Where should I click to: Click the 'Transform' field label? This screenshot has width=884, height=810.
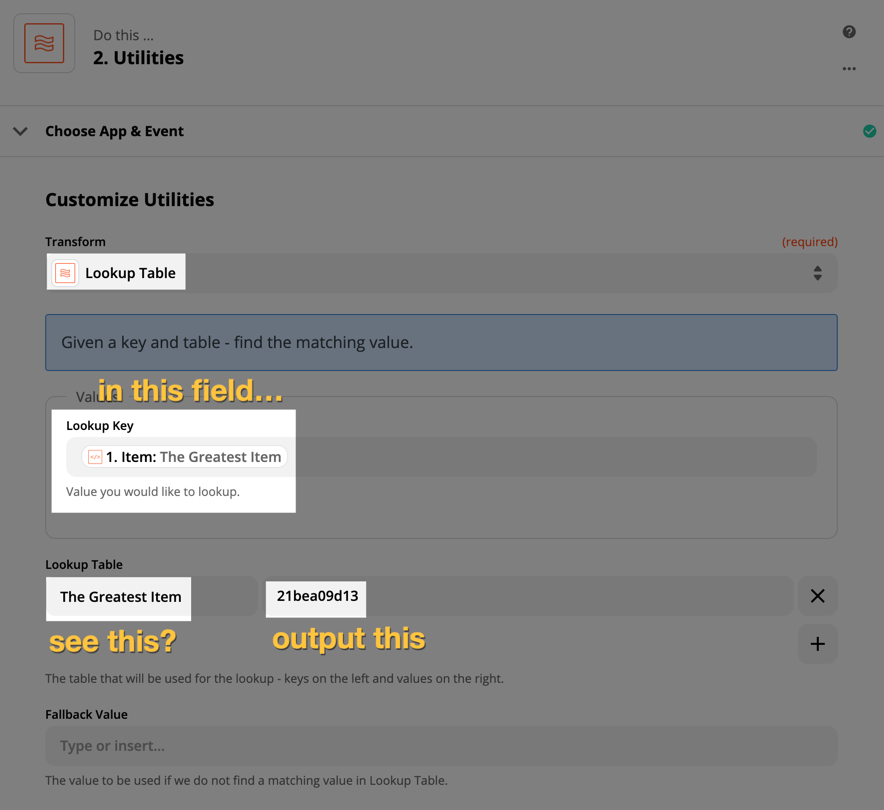[76, 242]
